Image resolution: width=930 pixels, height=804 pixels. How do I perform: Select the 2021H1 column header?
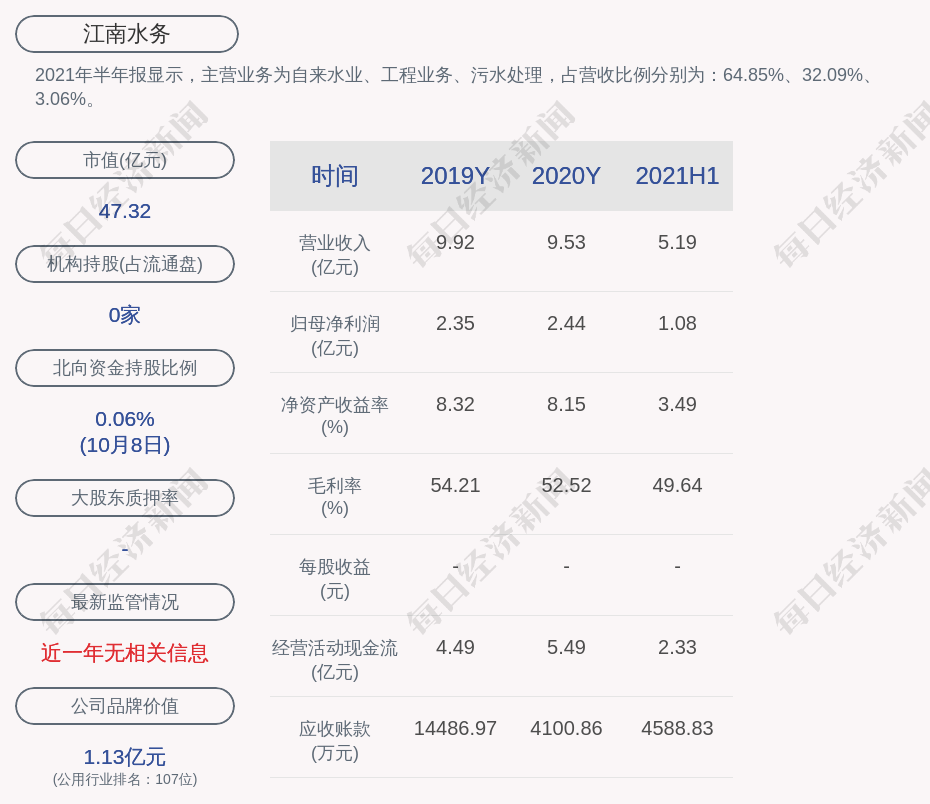(677, 176)
